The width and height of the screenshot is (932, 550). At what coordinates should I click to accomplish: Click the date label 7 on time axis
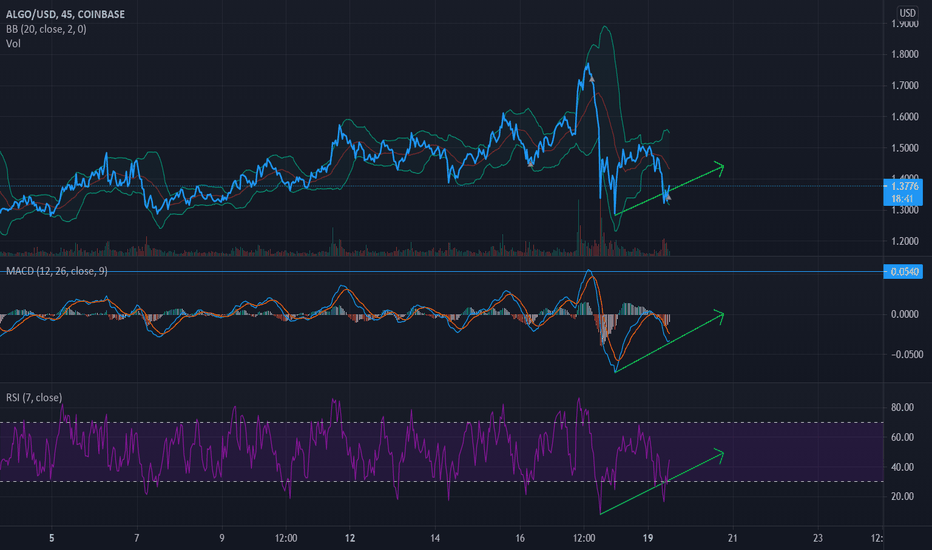[137, 538]
